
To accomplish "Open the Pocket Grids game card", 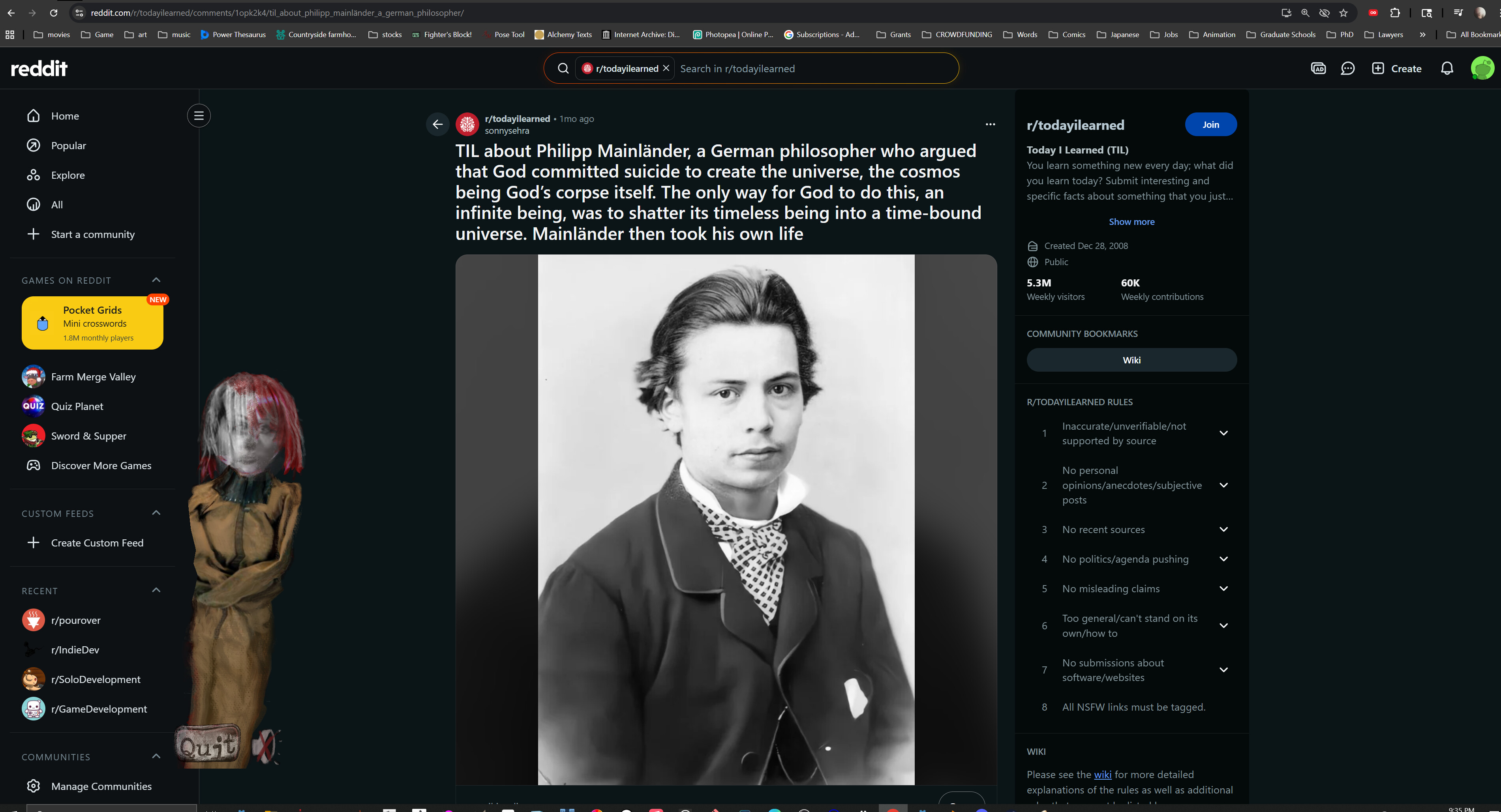I will click(x=93, y=323).
